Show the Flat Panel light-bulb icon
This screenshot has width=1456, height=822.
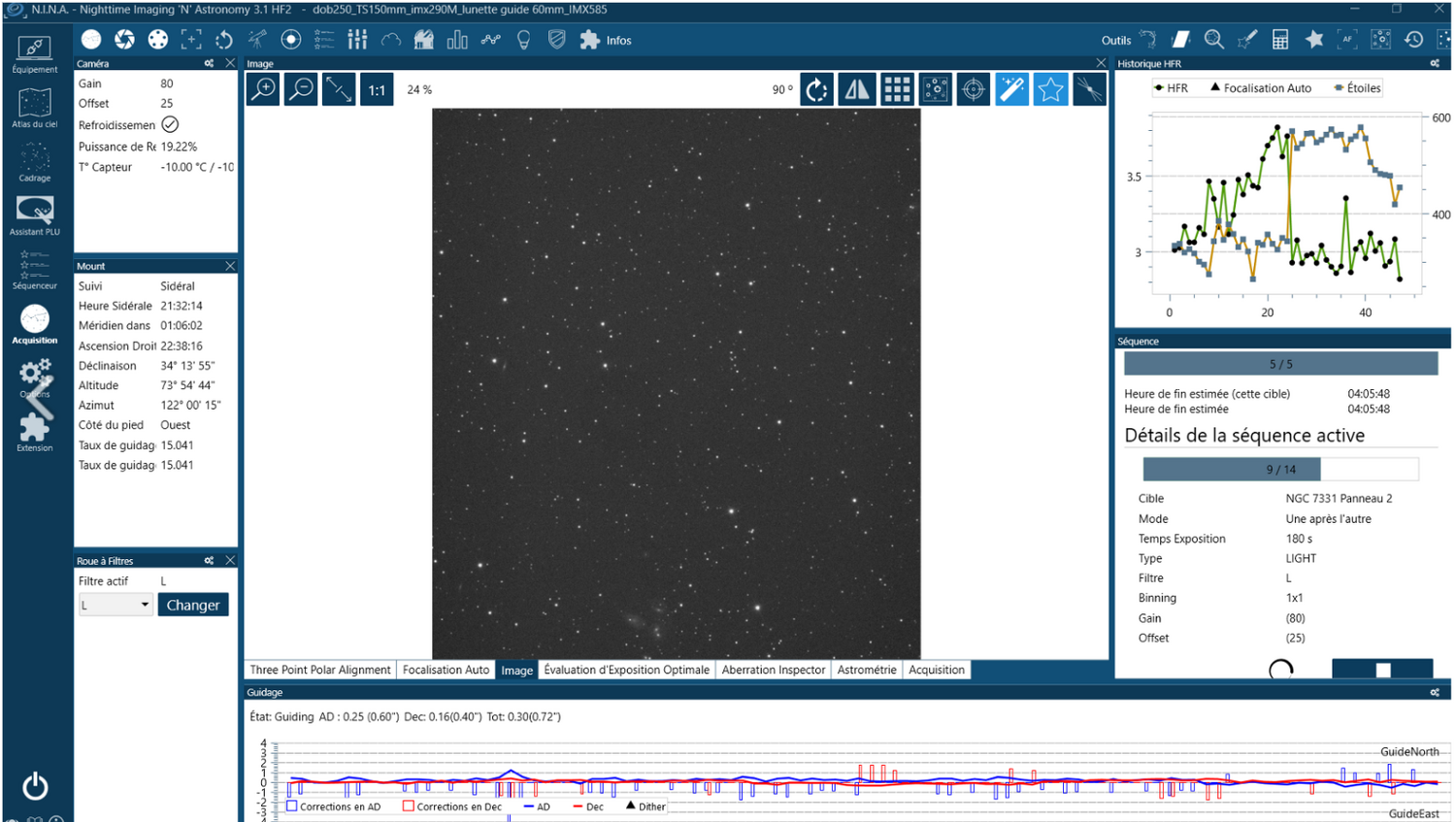(523, 40)
